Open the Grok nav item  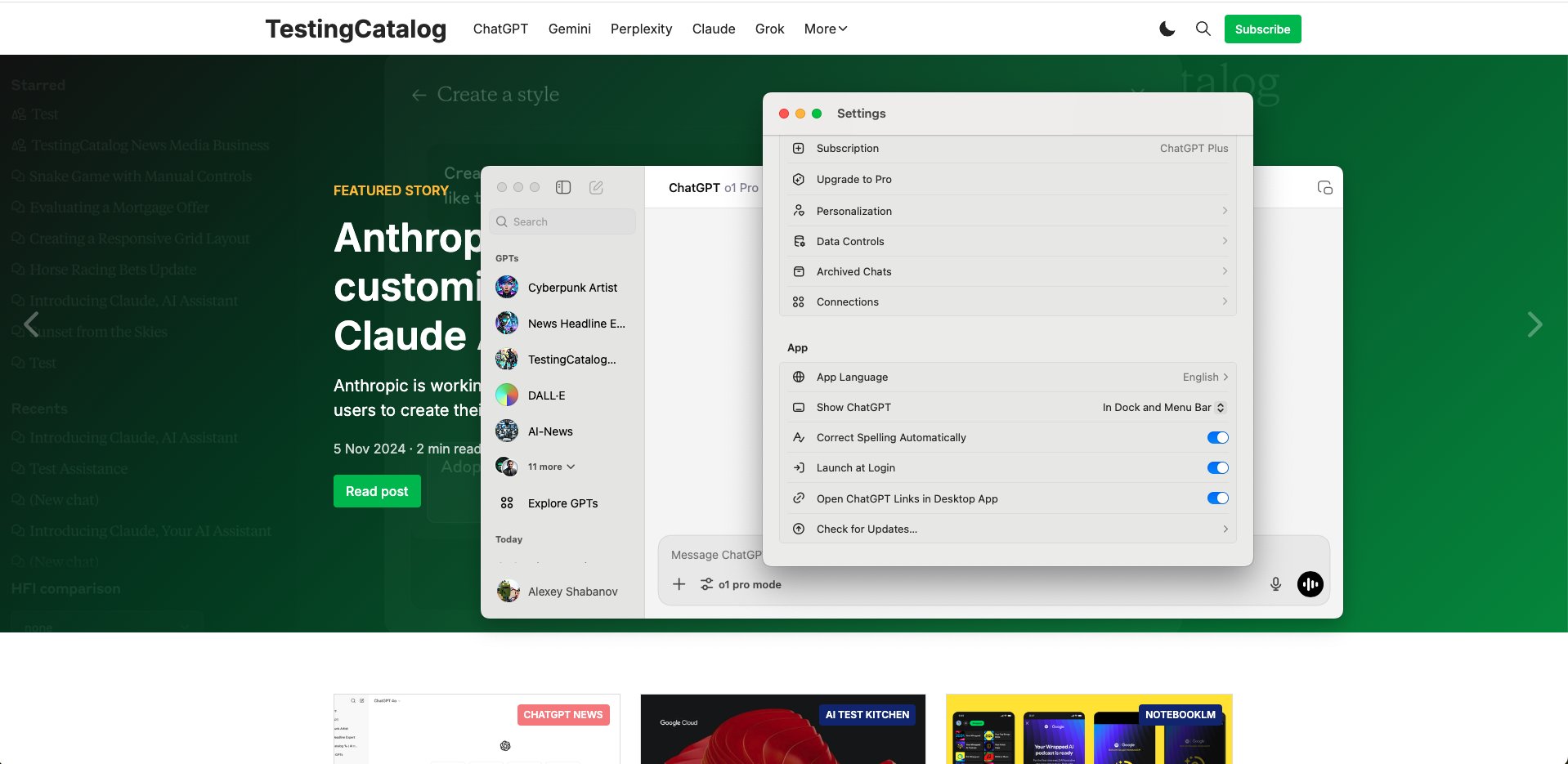pos(769,29)
